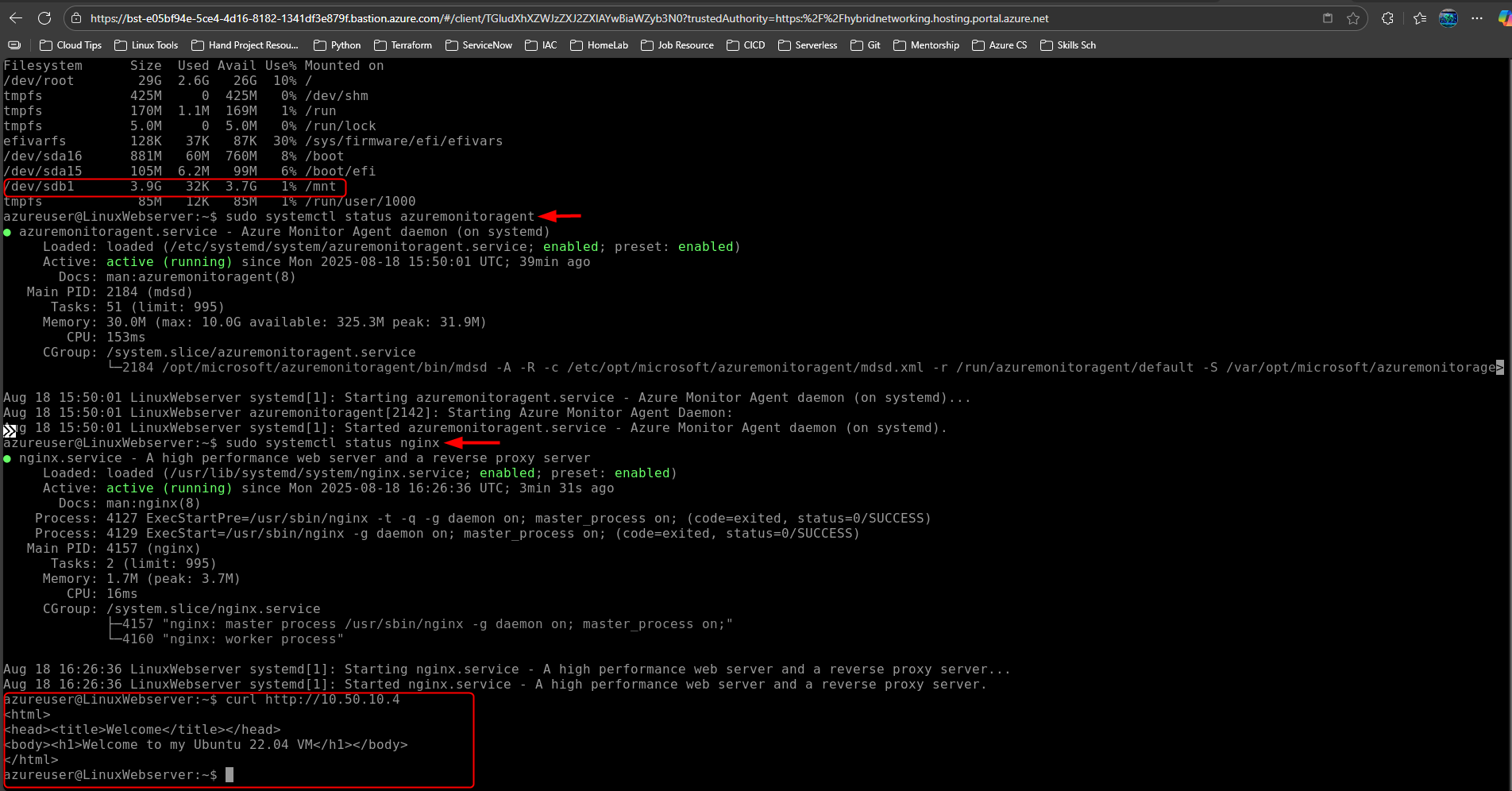
Task: Open the Edge settings ellipsis menu
Action: click(1479, 18)
